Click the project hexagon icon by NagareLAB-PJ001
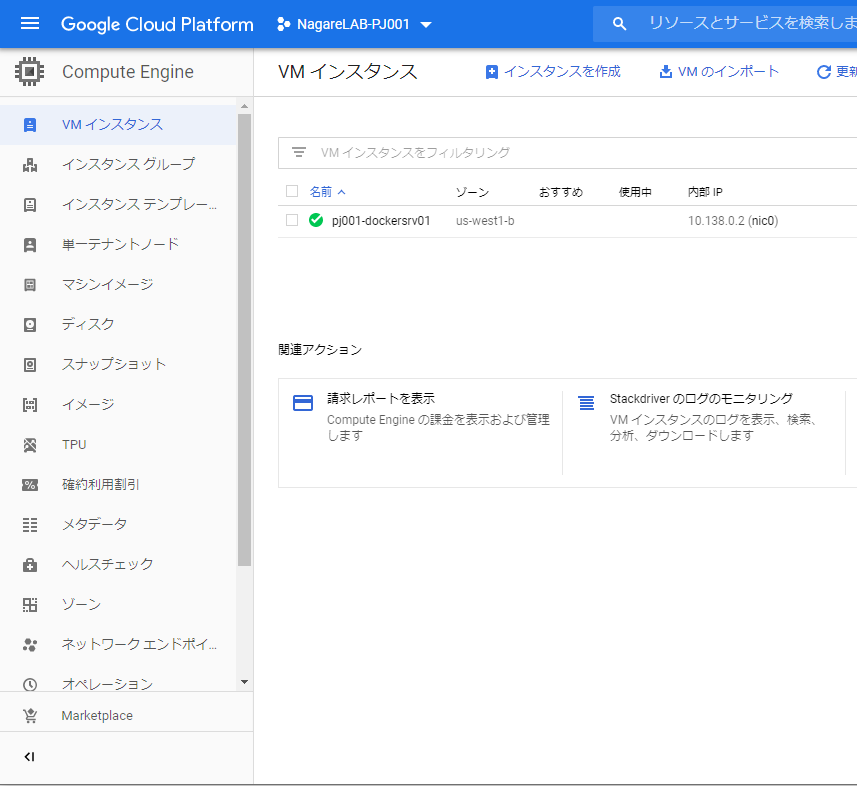Viewport: 857px width, 786px height. [x=283, y=24]
